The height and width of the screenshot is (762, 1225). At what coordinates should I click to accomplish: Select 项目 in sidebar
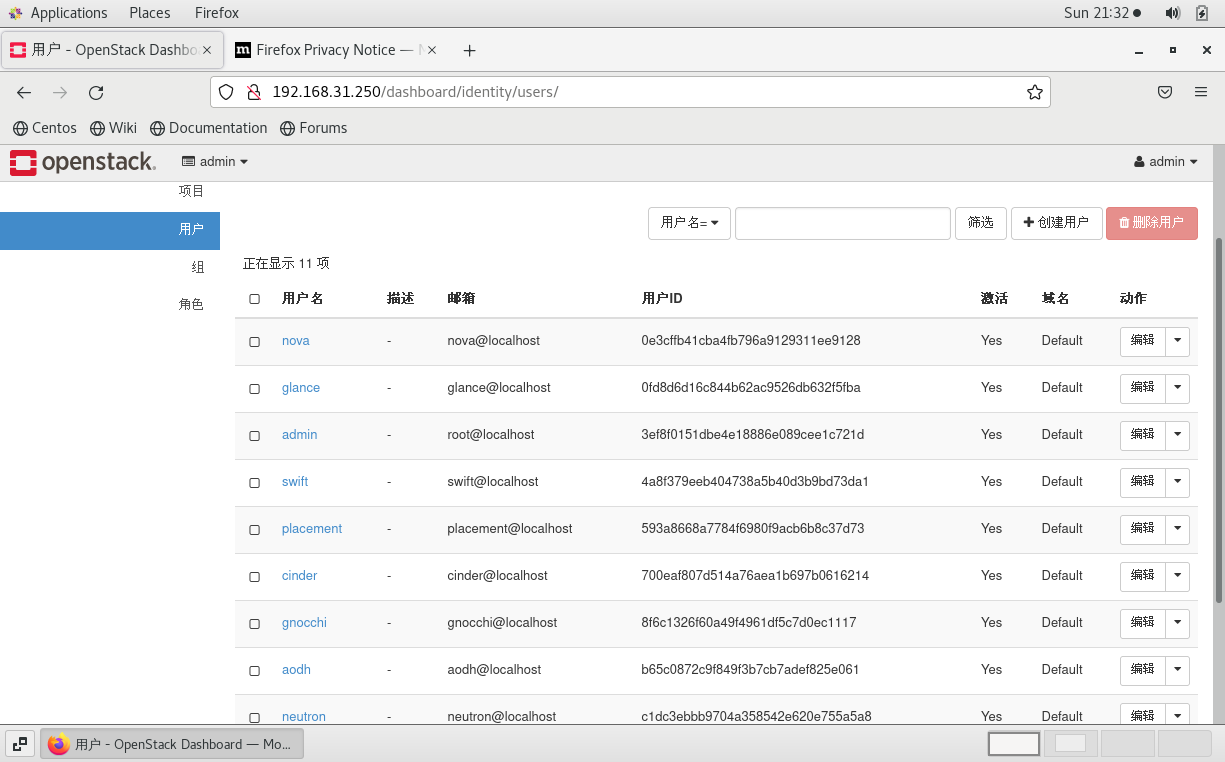pos(191,191)
